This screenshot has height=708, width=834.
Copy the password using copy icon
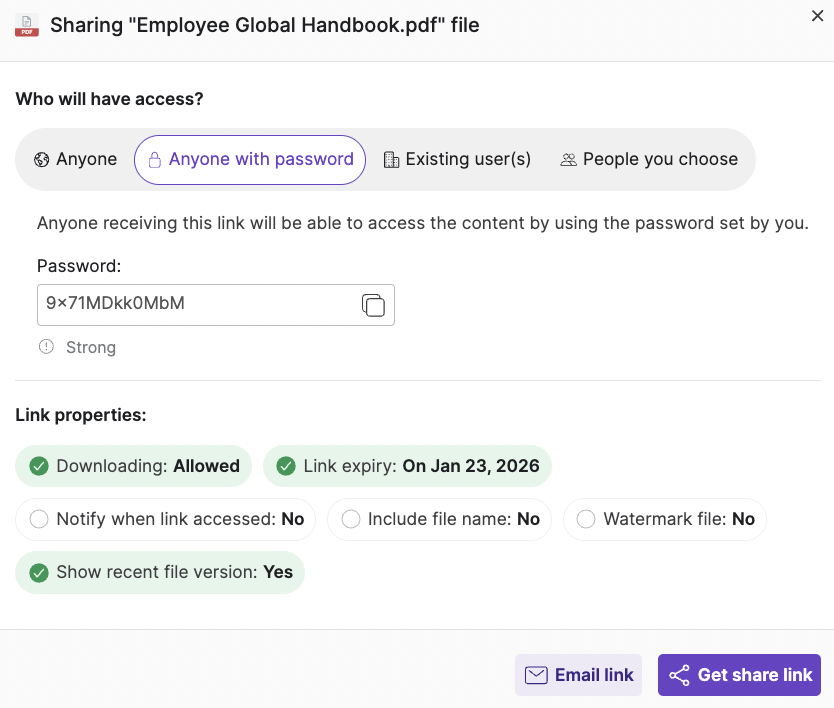(373, 305)
